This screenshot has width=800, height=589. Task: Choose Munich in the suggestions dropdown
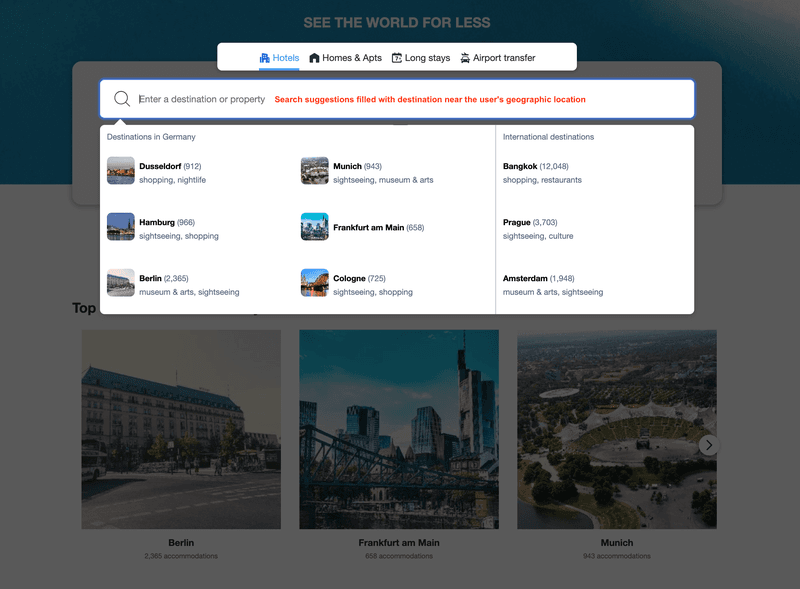pyautogui.click(x=348, y=167)
